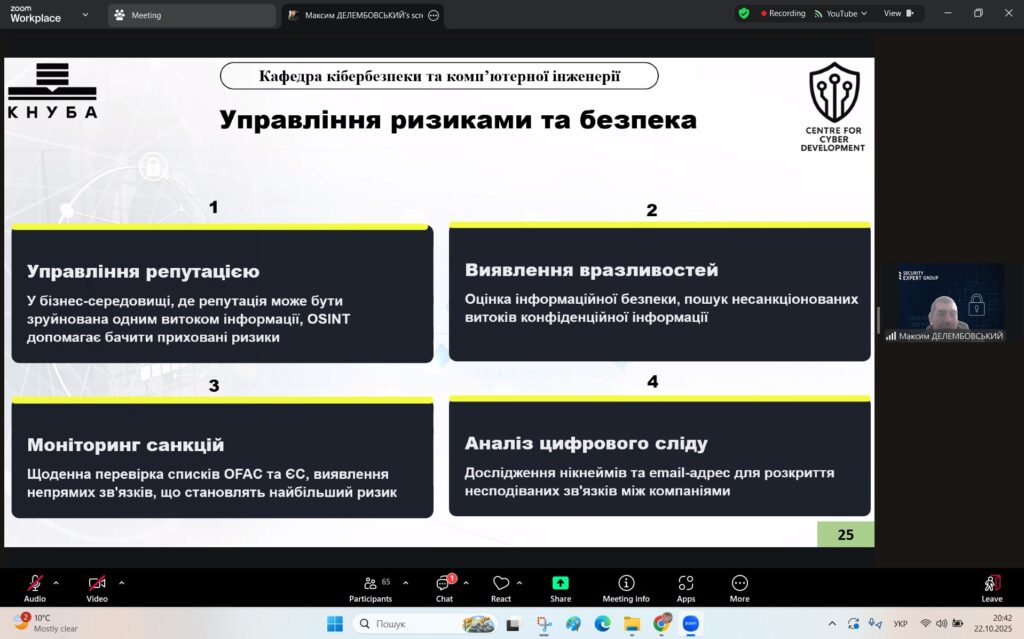
Task: Expand video options chevron next to Video
Action: click(x=121, y=582)
